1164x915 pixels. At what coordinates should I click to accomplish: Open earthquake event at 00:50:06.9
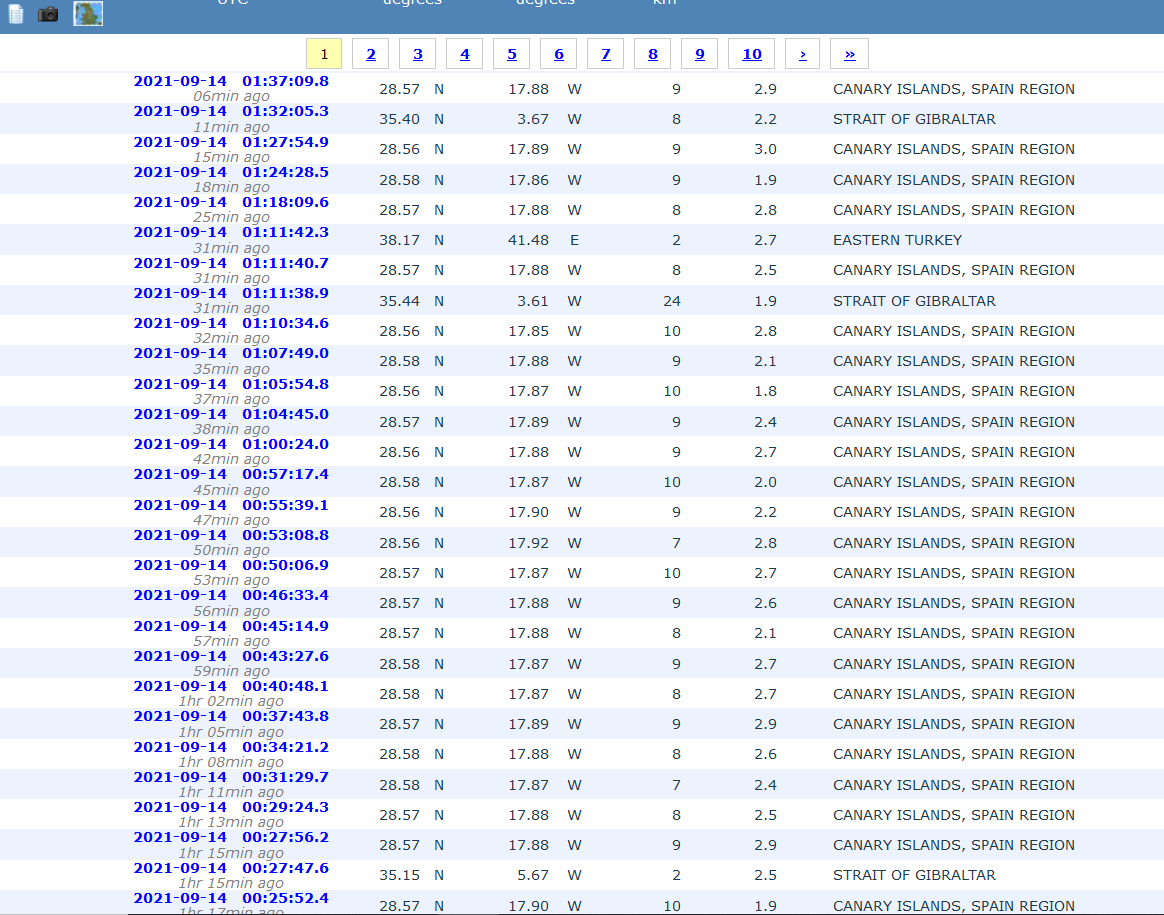[231, 565]
